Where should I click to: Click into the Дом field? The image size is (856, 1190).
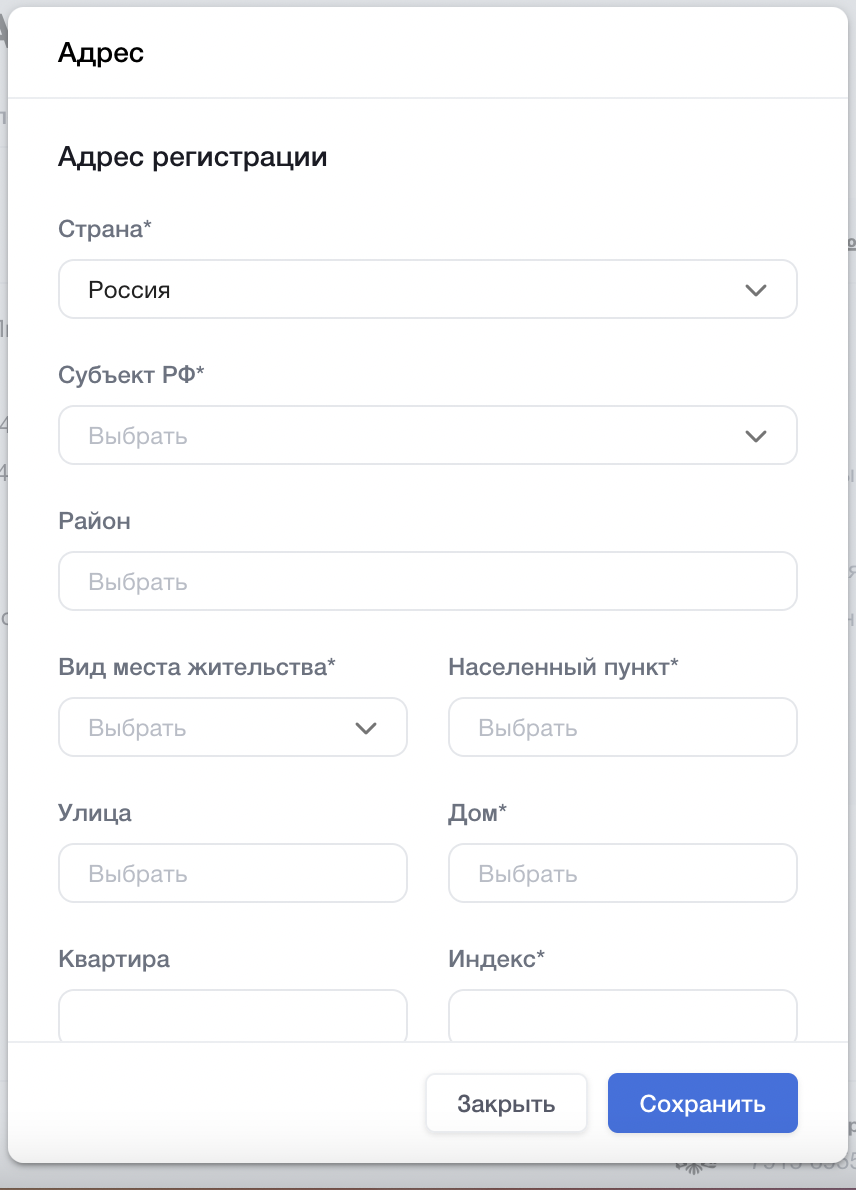pos(622,873)
